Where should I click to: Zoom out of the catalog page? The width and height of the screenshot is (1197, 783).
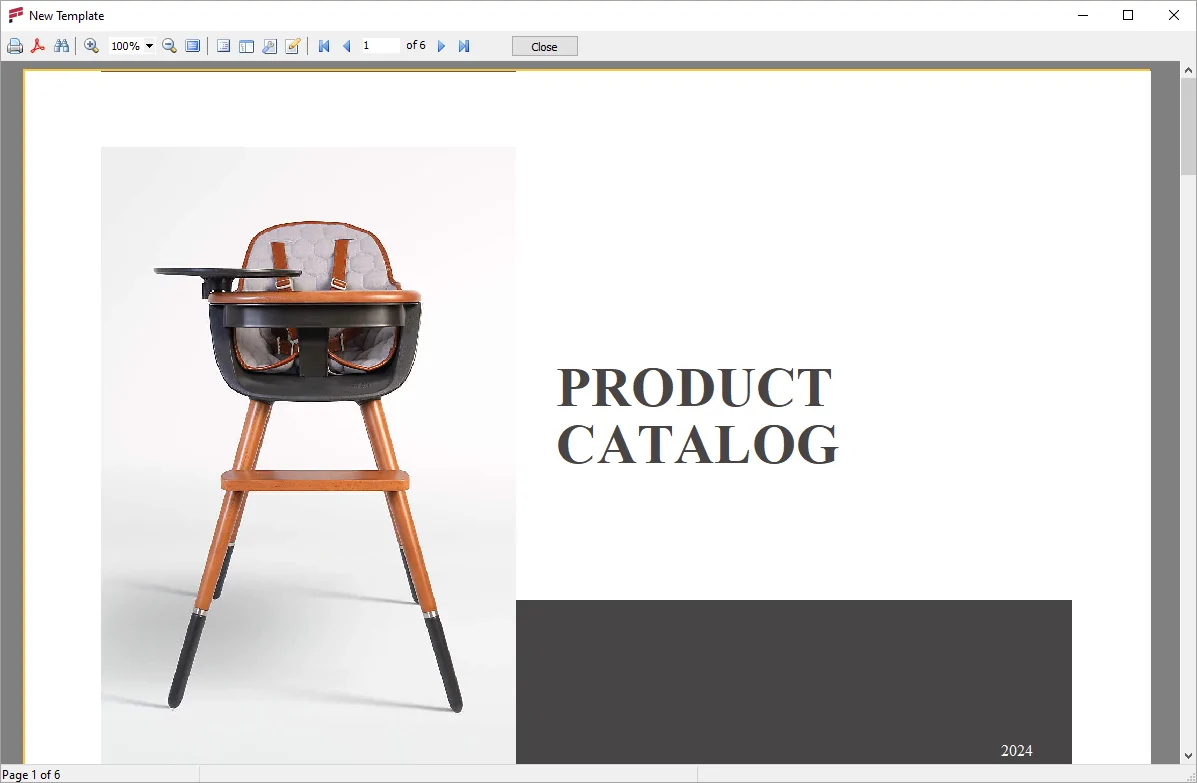tap(168, 45)
